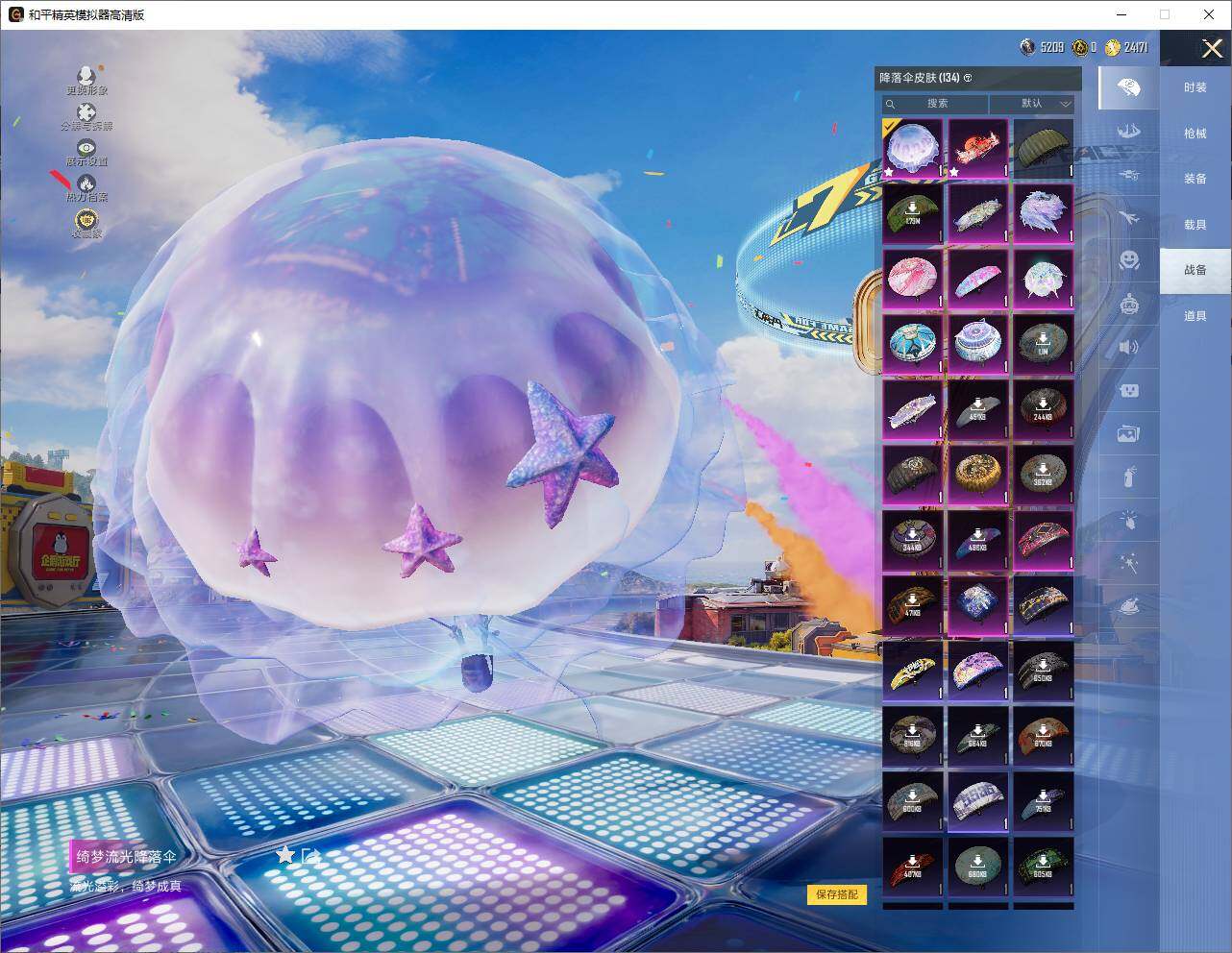Viewport: 1232px width, 953px height.
Task: Select the drone category icon in sidebar
Action: click(x=1128, y=174)
